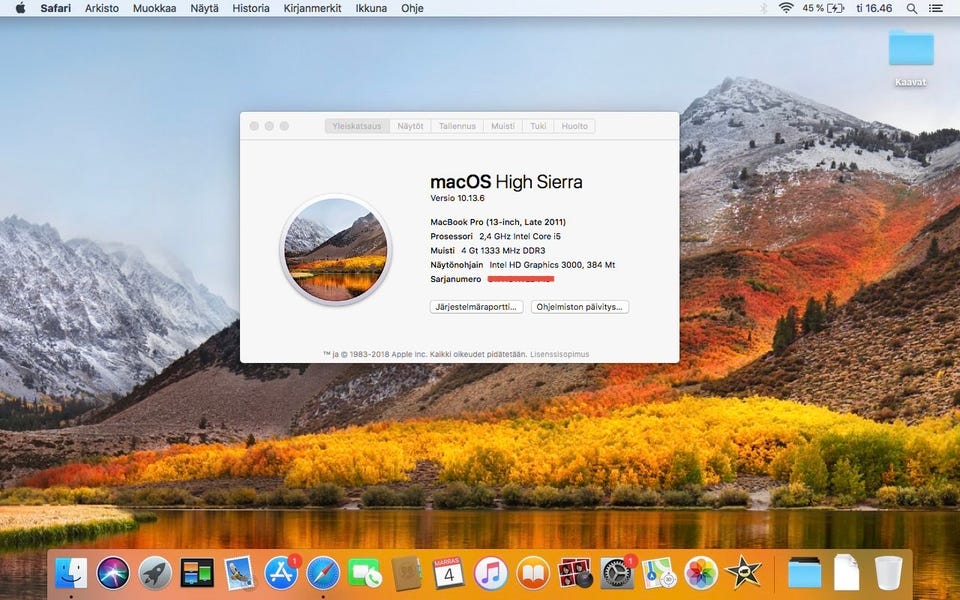Image resolution: width=960 pixels, height=600 pixels.
Task: Open Mail stamp icon in dock
Action: coord(239,573)
